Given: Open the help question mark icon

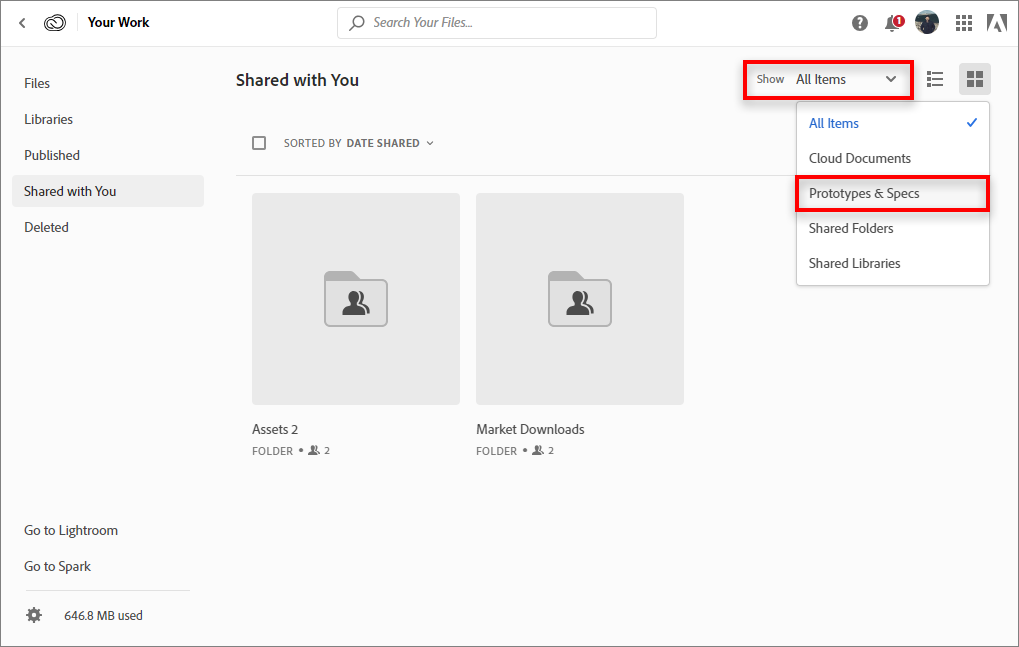Looking at the screenshot, I should [x=860, y=23].
